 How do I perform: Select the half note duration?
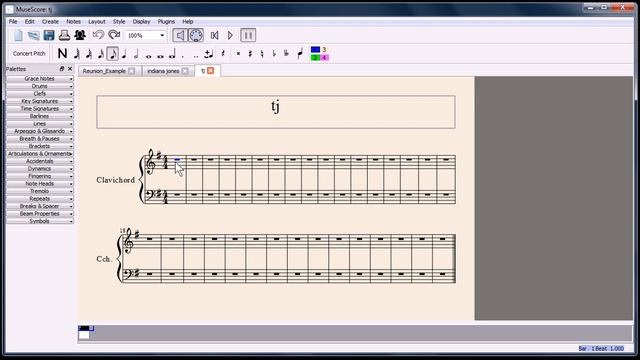(136, 53)
